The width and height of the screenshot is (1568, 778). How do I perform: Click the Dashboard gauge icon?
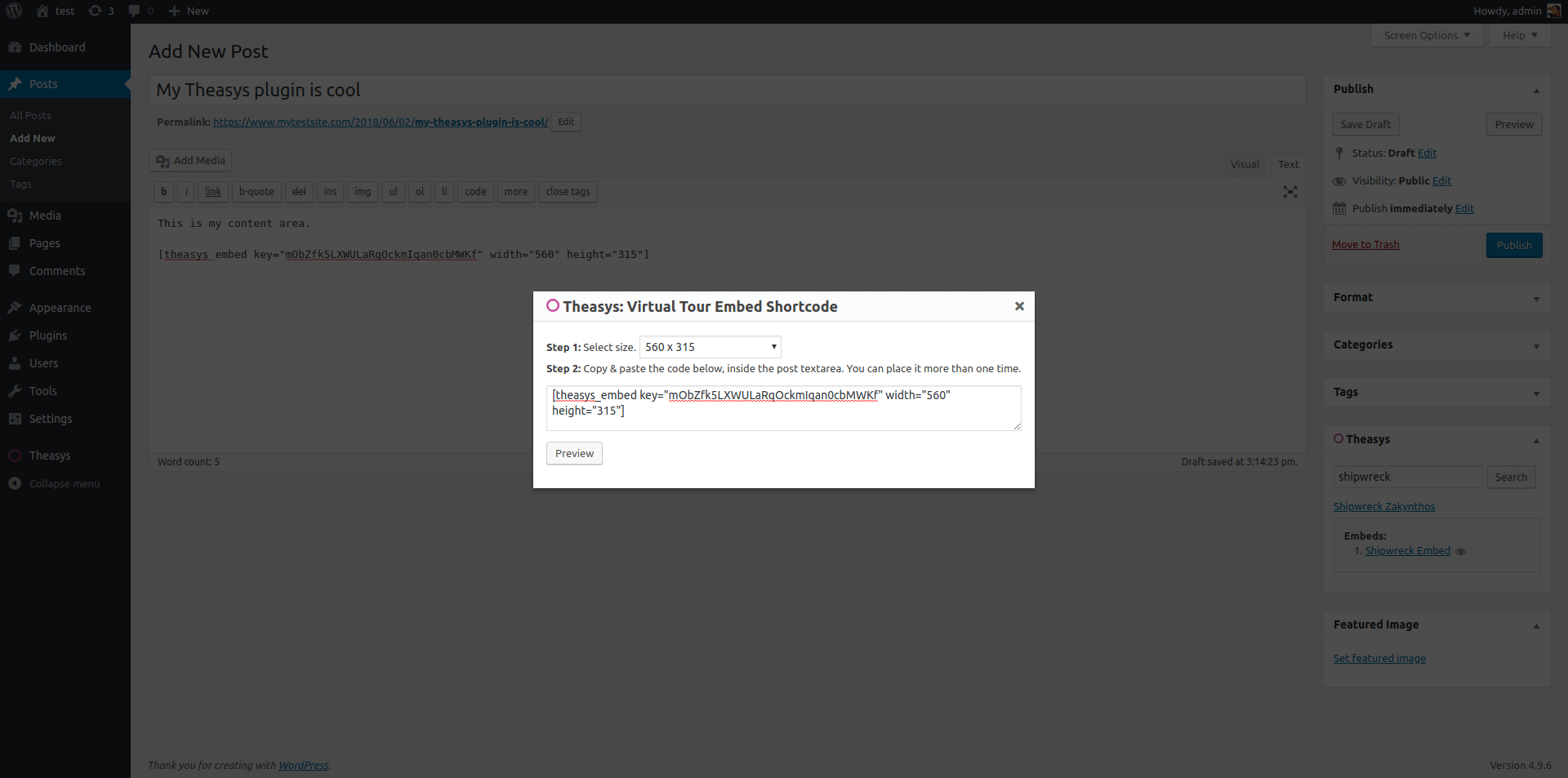point(15,47)
